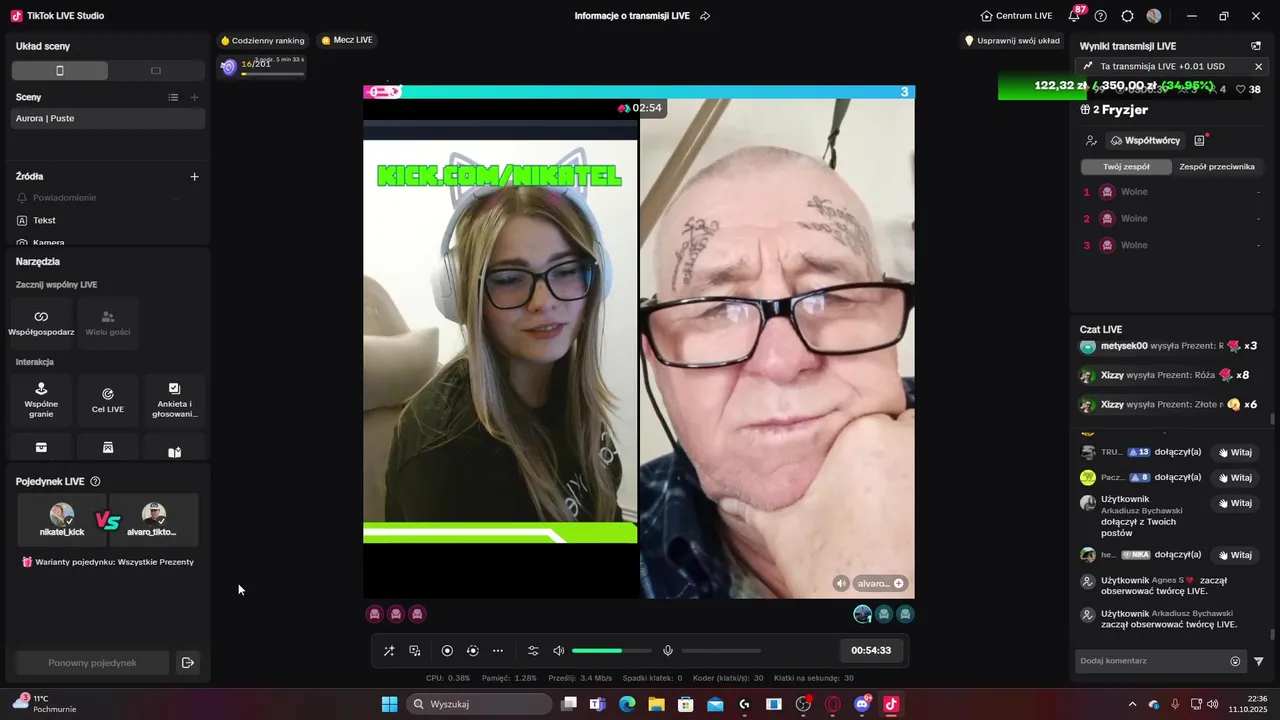Mute speaker output icon
The height and width of the screenshot is (720, 1280).
pyautogui.click(x=559, y=651)
